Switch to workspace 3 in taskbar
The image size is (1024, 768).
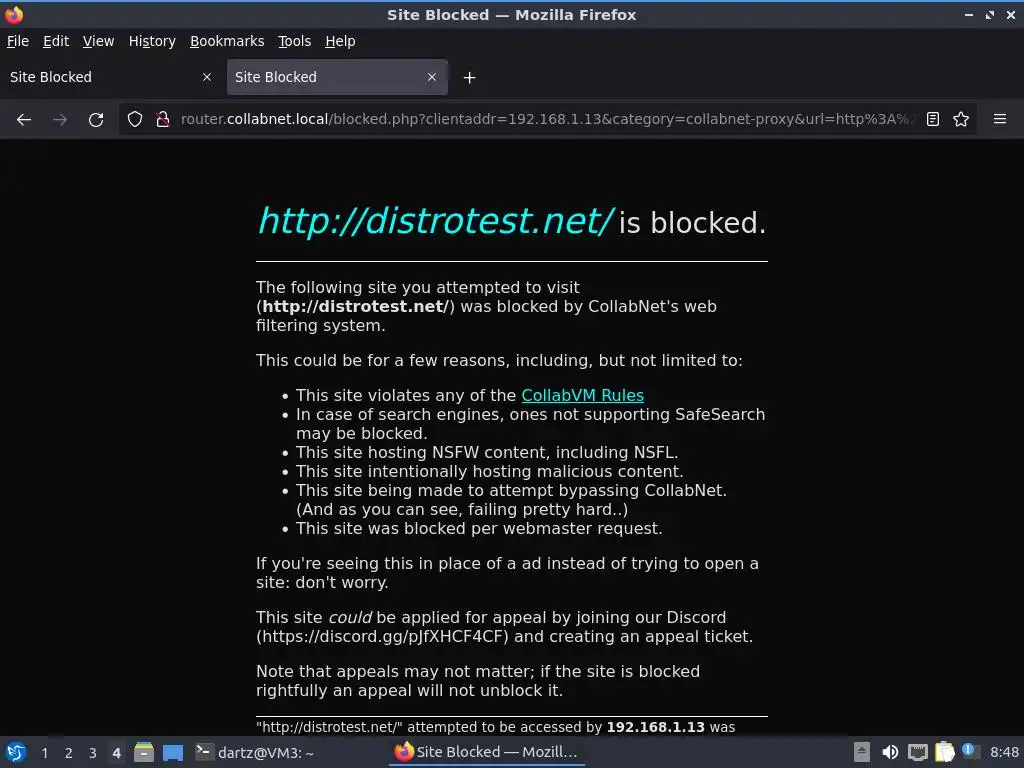point(93,753)
